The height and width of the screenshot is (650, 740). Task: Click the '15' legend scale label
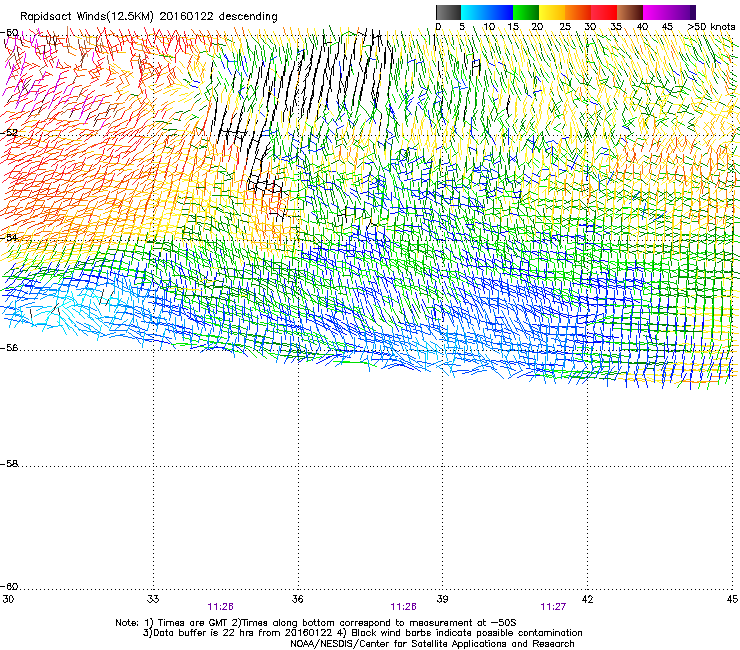513,26
